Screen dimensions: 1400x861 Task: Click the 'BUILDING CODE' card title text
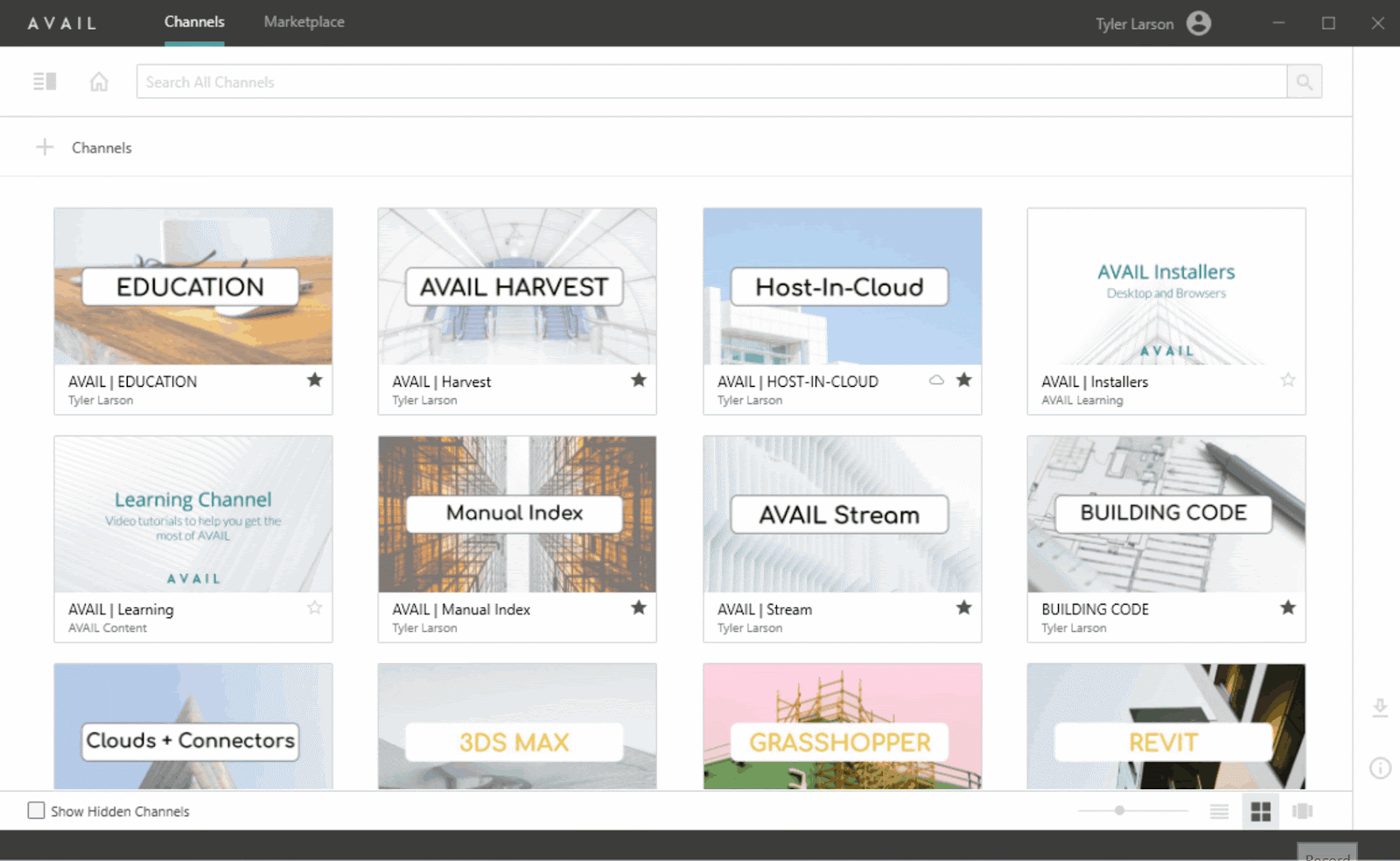(x=1095, y=609)
